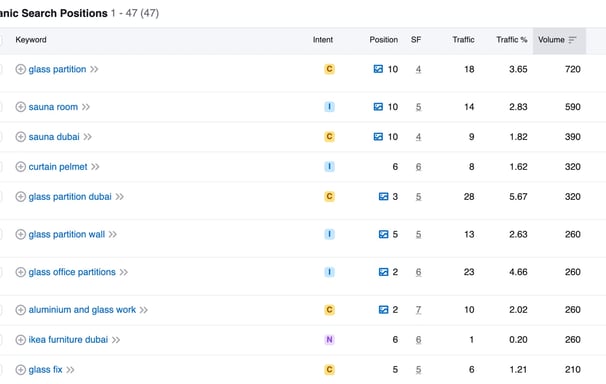Sort table by the Traffic % column header

(x=512, y=40)
